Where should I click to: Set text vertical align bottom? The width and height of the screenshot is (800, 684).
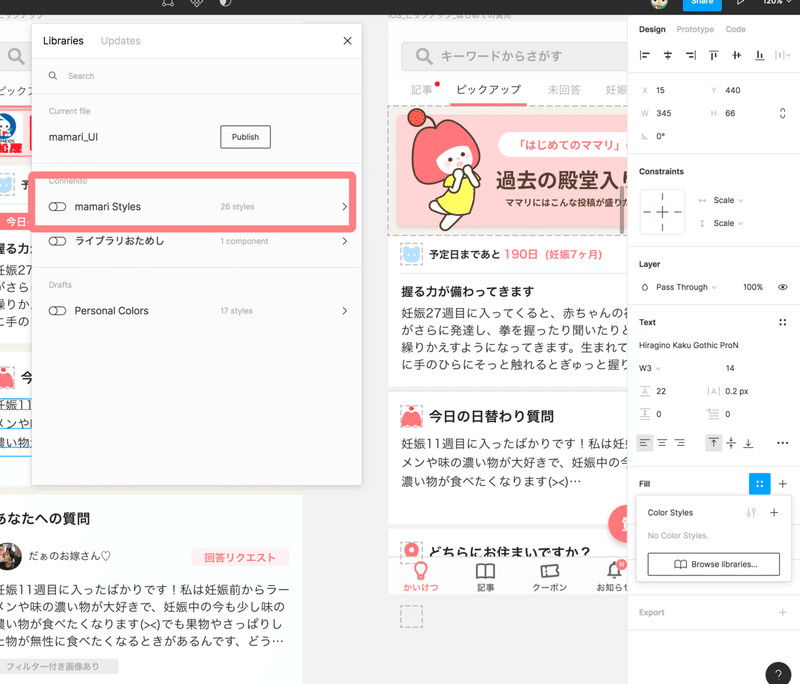[x=748, y=443]
